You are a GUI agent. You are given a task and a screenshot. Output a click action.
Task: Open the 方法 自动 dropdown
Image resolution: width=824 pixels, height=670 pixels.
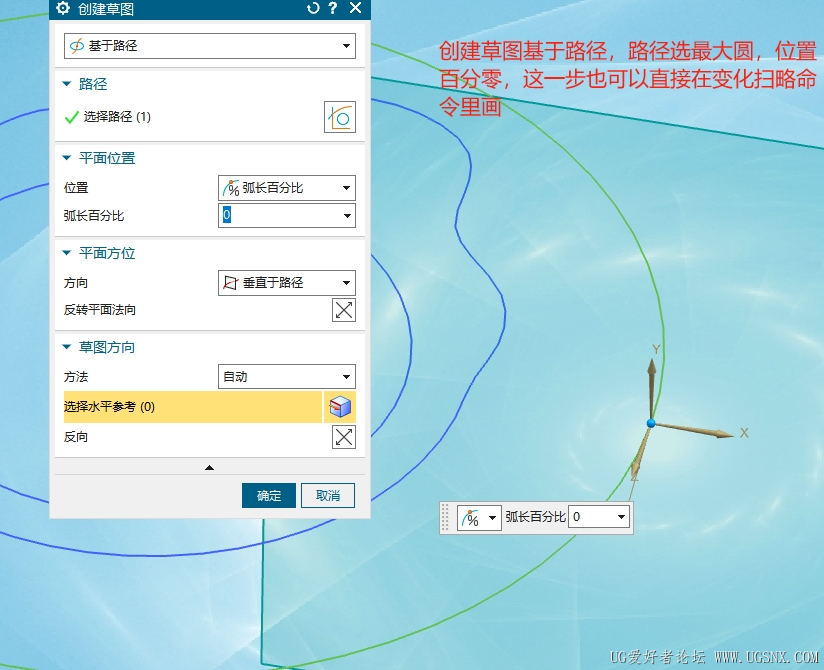point(286,377)
